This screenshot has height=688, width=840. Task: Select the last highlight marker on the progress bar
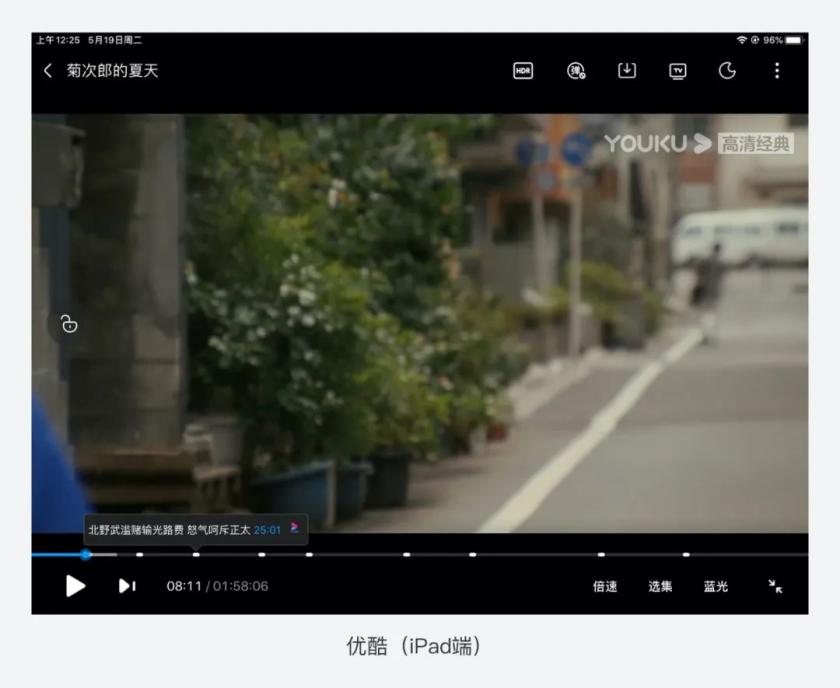[x=686, y=555]
